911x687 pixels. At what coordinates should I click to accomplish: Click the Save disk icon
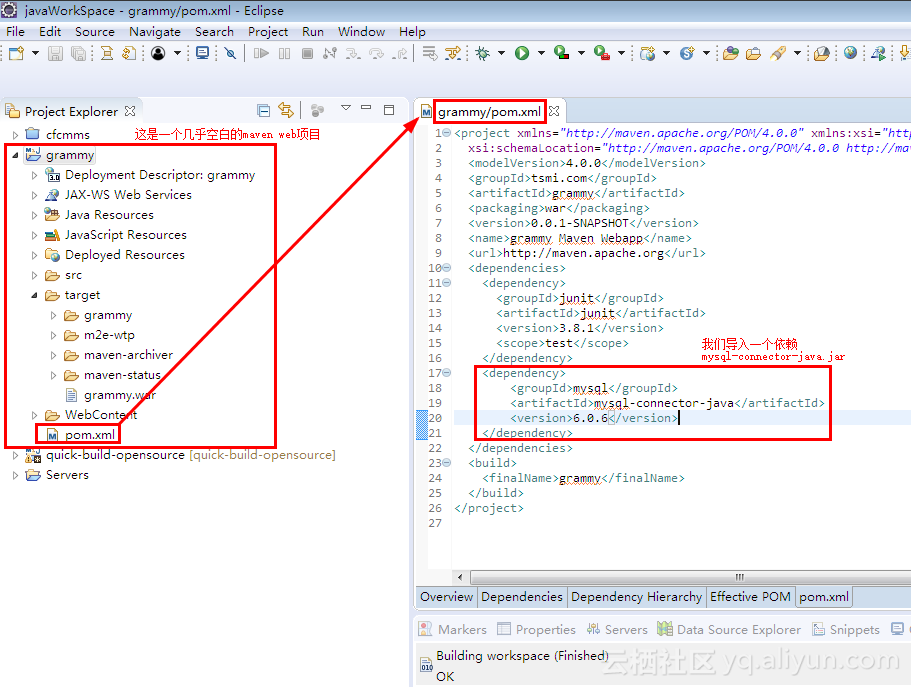pyautogui.click(x=55, y=53)
